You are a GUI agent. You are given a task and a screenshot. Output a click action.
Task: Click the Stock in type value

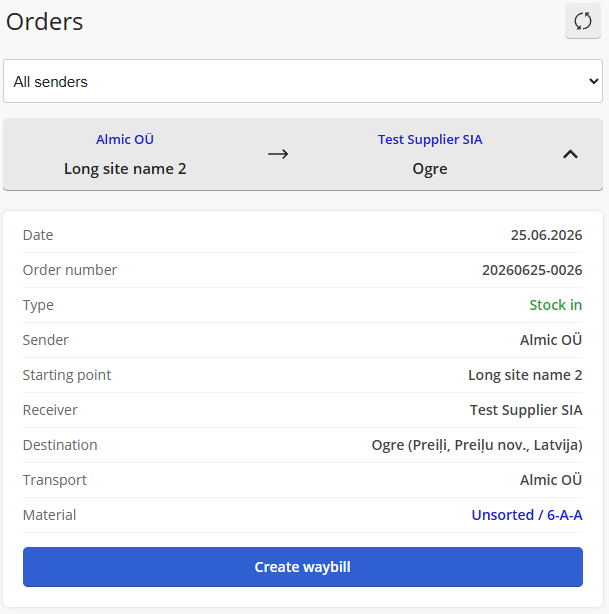point(555,305)
